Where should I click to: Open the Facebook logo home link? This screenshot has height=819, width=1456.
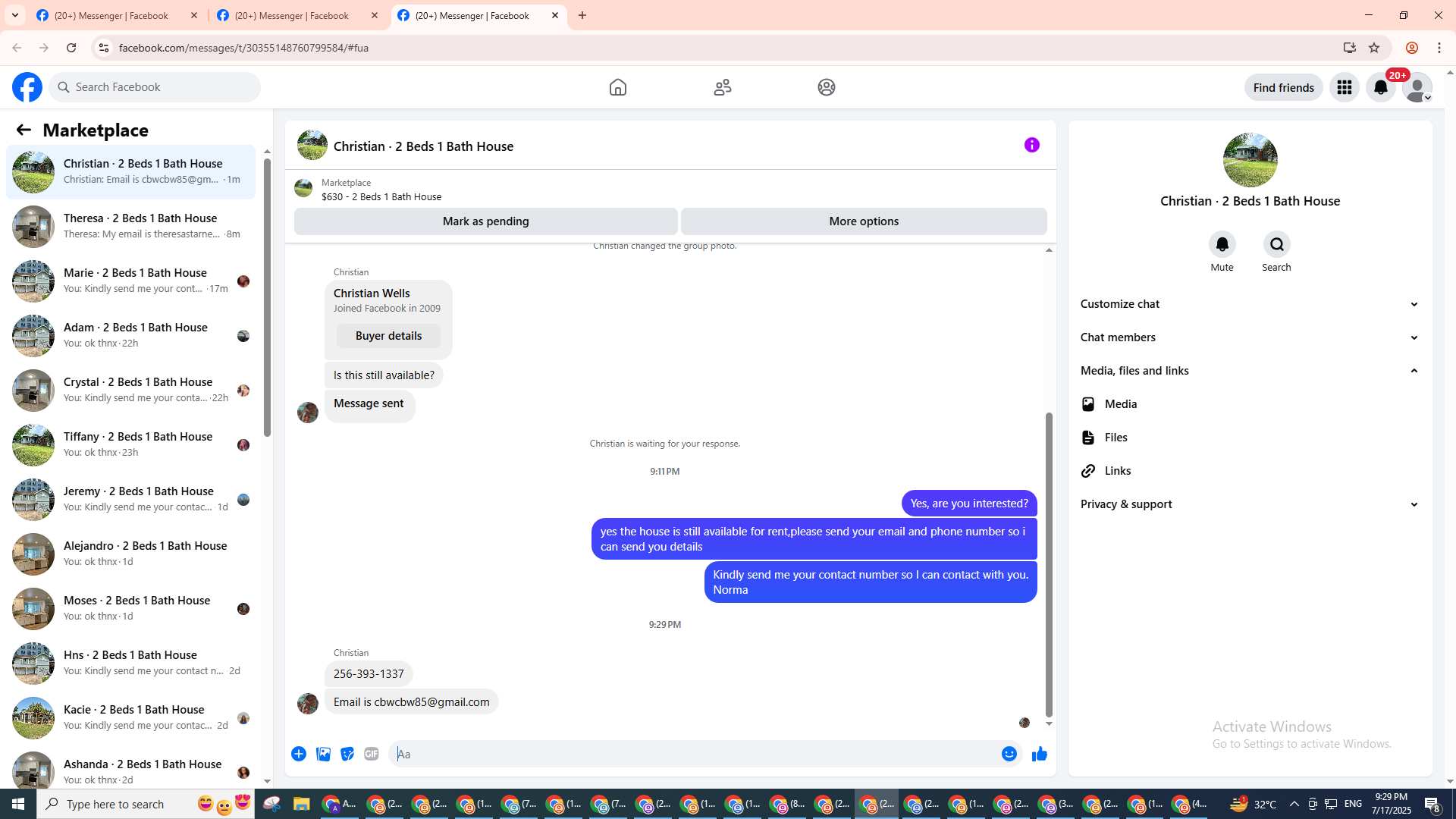[27, 87]
